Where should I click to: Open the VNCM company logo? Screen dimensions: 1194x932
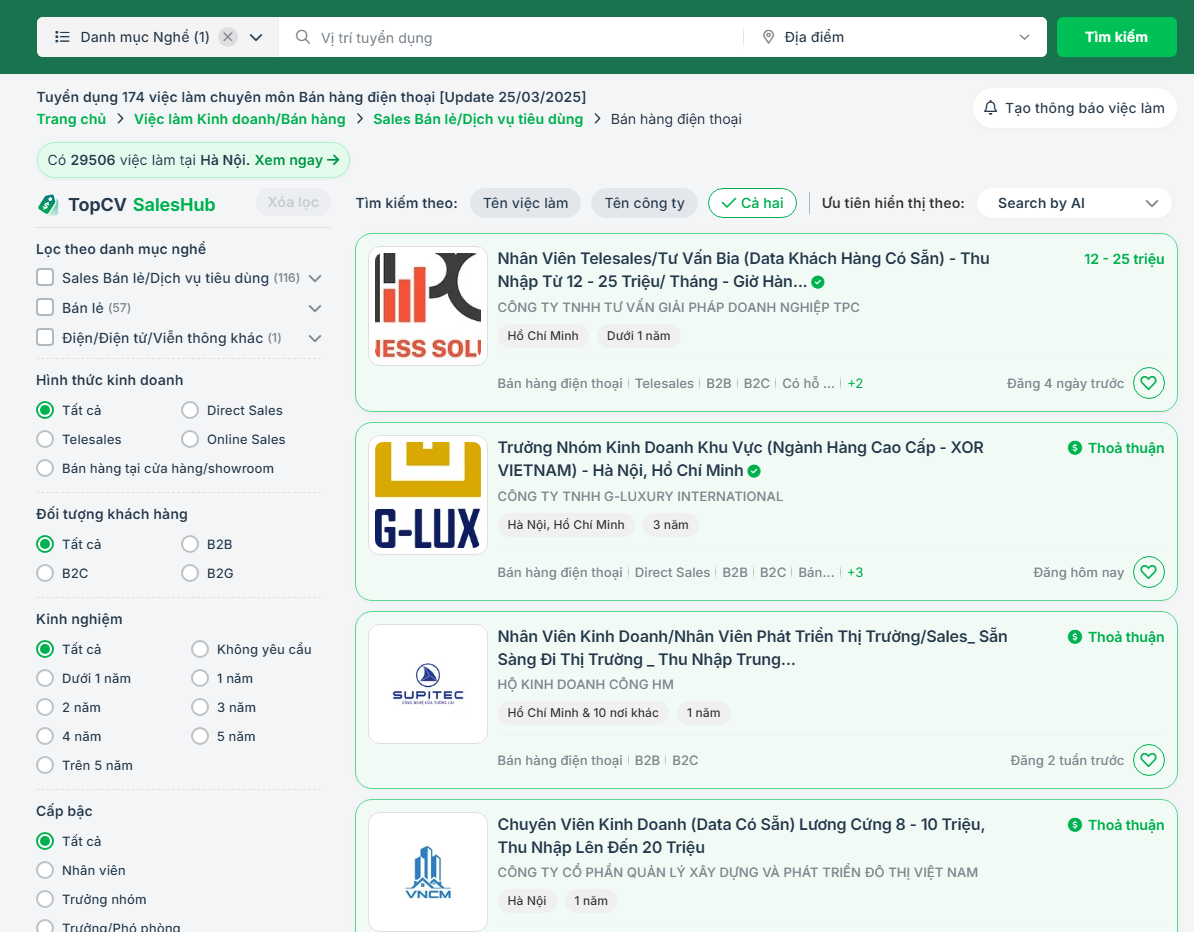coord(428,872)
